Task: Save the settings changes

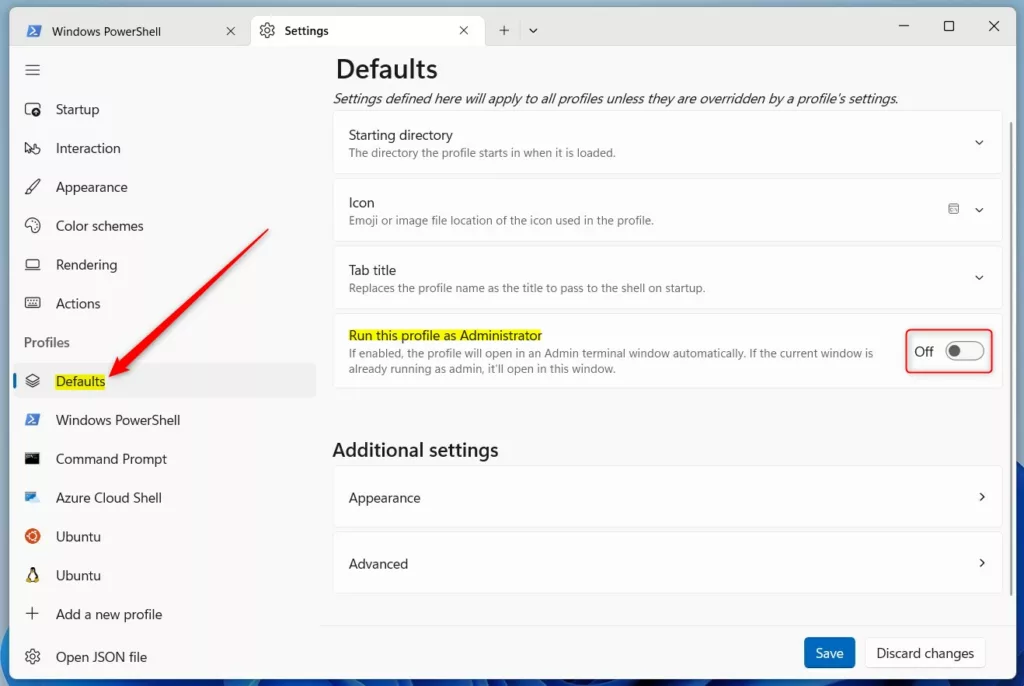Action: (x=829, y=653)
